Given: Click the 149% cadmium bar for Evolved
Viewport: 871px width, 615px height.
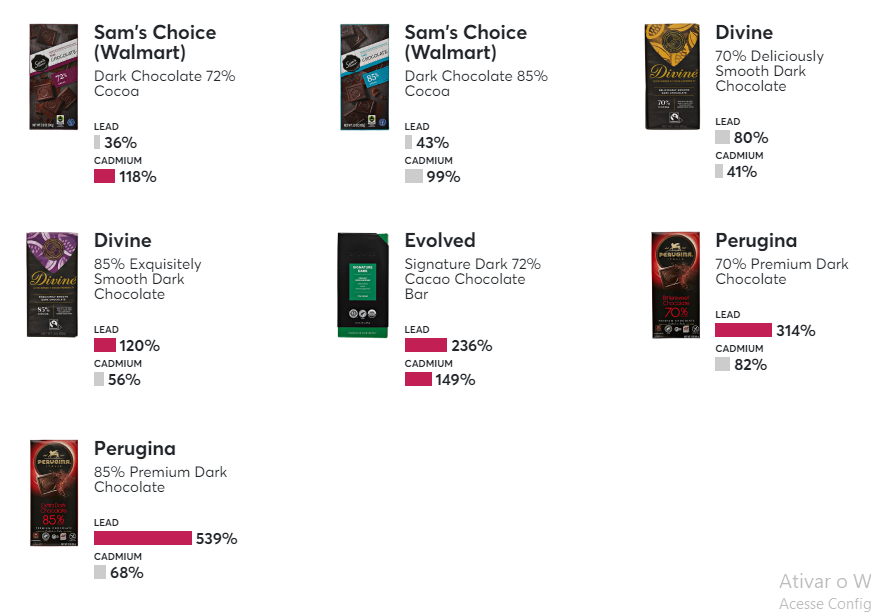Looking at the screenshot, I should 417,379.
